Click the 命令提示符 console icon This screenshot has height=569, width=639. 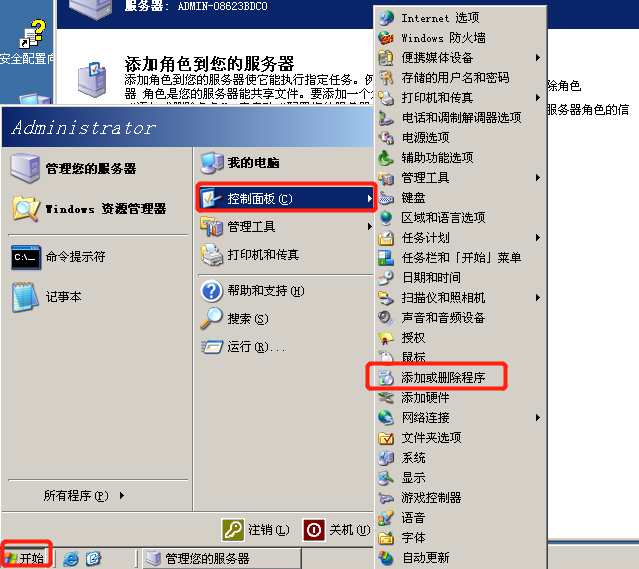point(26,257)
